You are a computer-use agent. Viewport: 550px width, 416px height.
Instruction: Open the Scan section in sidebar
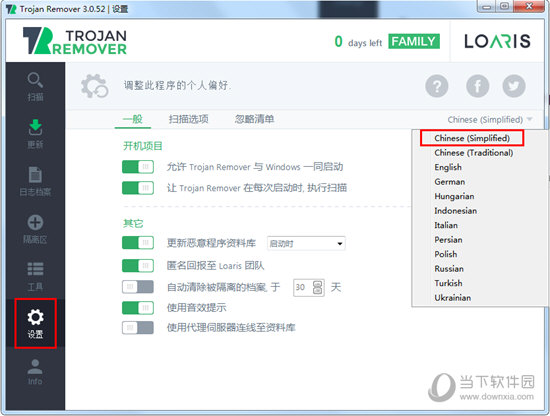tap(35, 87)
